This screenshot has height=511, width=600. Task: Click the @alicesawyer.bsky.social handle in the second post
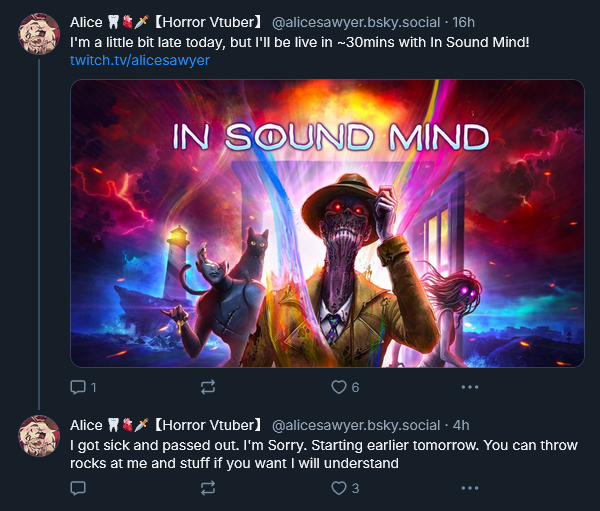pos(356,425)
